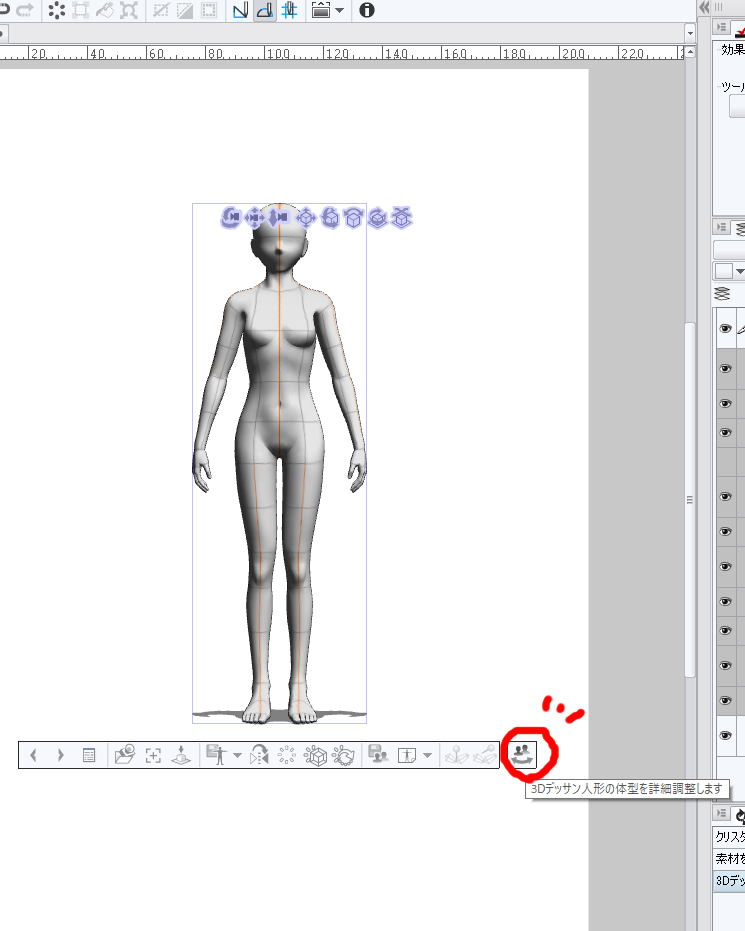This screenshot has width=745, height=931.
Task: Click the Show Selection Border icon
Action: click(x=209, y=10)
